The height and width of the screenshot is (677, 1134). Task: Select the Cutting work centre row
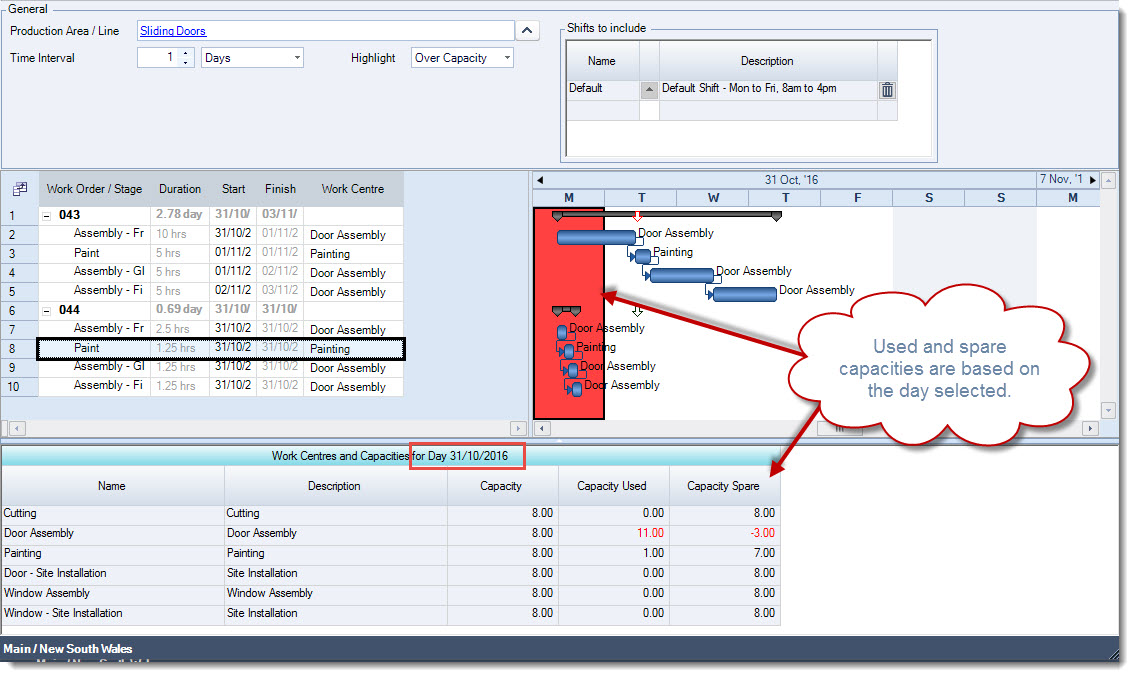pos(391,514)
